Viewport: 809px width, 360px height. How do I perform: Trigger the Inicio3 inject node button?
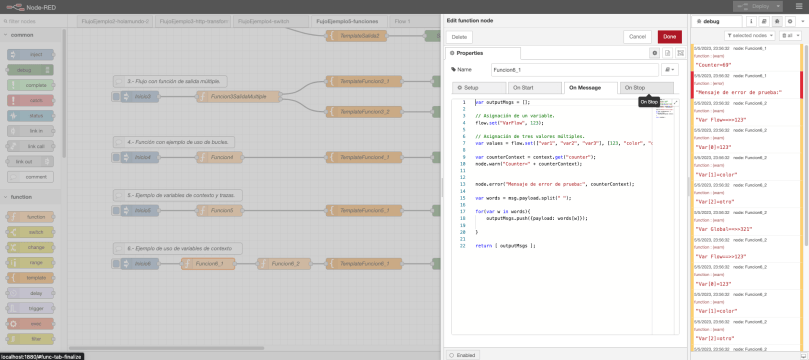click(117, 96)
